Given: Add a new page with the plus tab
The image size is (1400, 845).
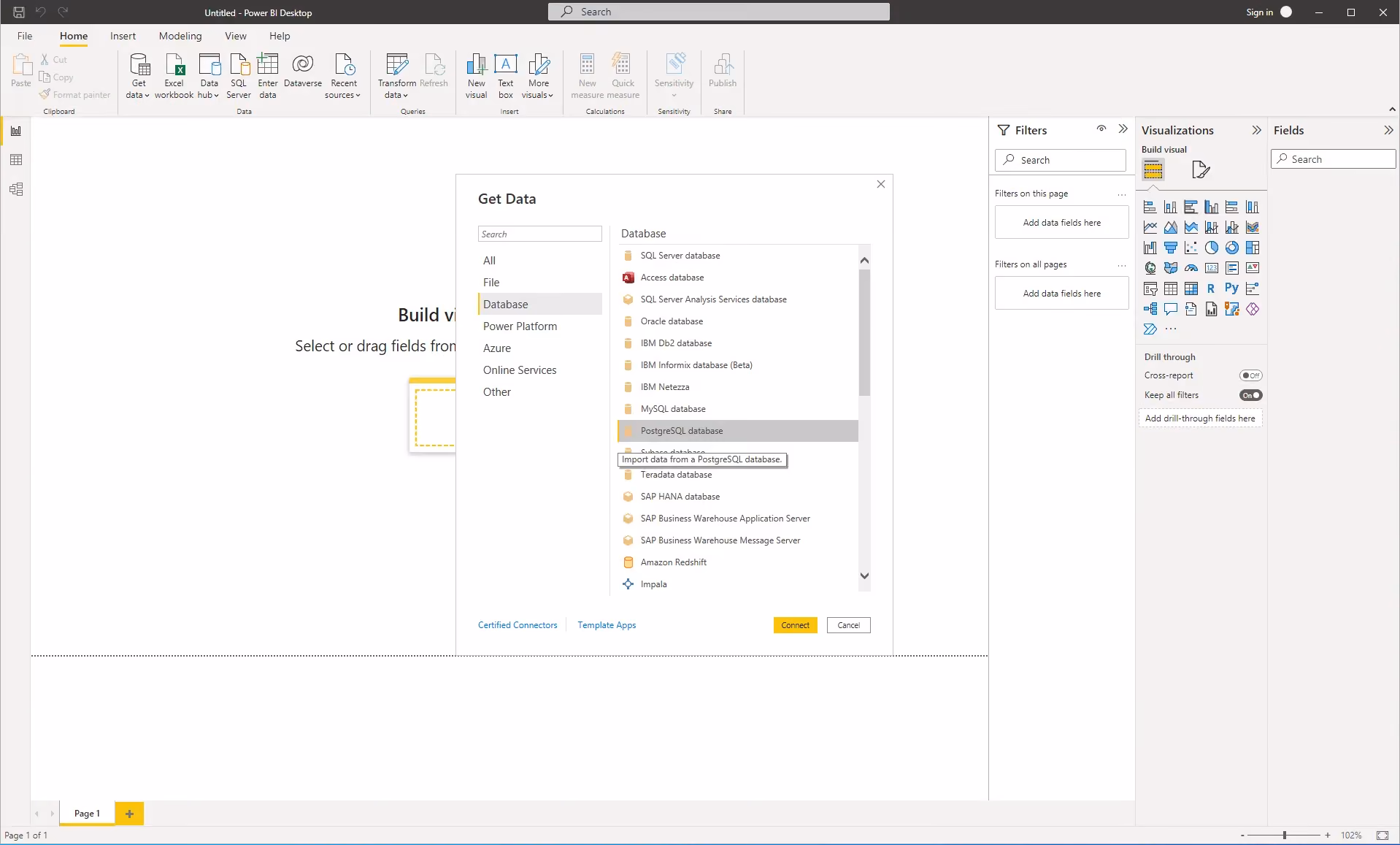Looking at the screenshot, I should click(129, 814).
